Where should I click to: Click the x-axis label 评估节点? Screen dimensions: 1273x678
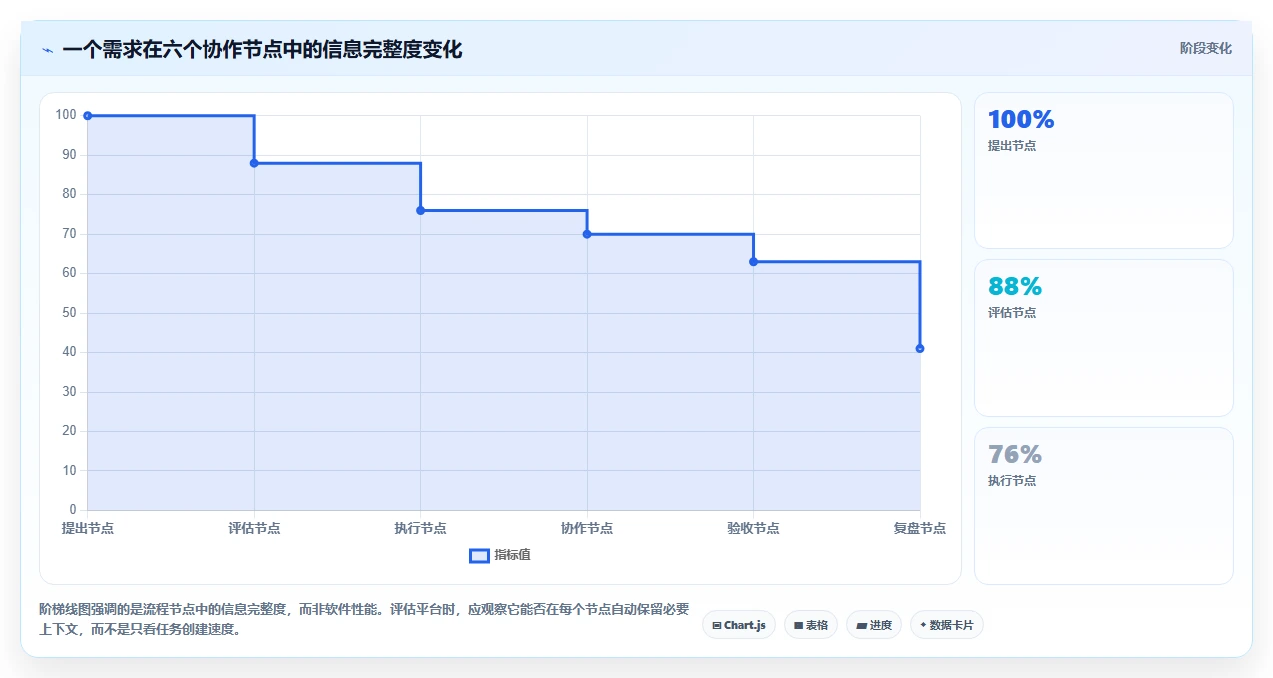[254, 528]
